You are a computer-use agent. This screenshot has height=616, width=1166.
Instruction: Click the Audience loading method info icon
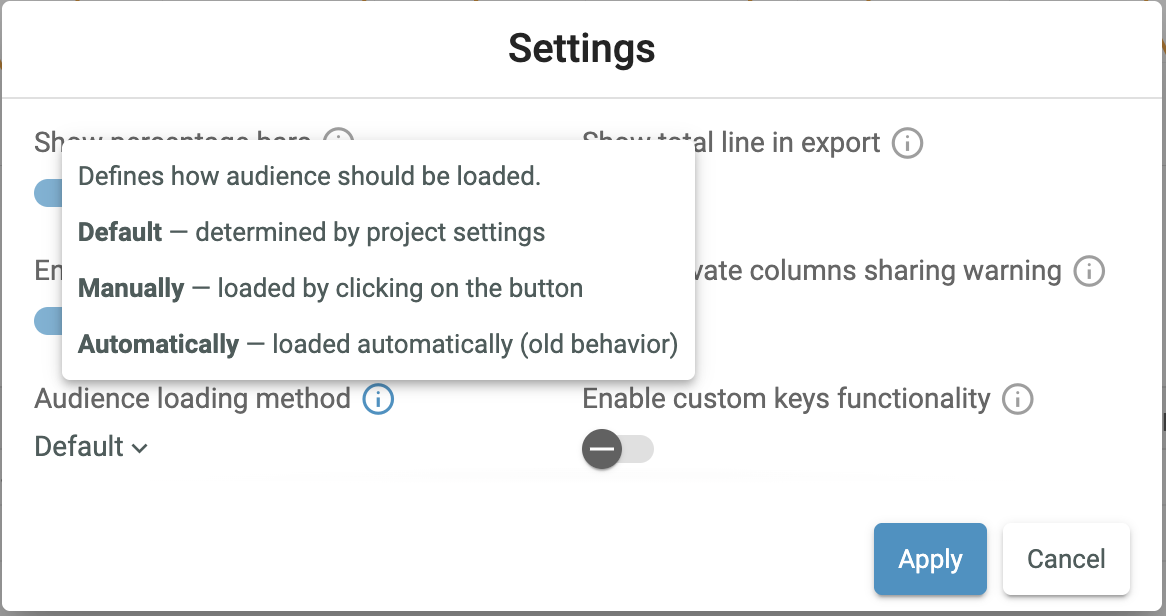coord(378,400)
